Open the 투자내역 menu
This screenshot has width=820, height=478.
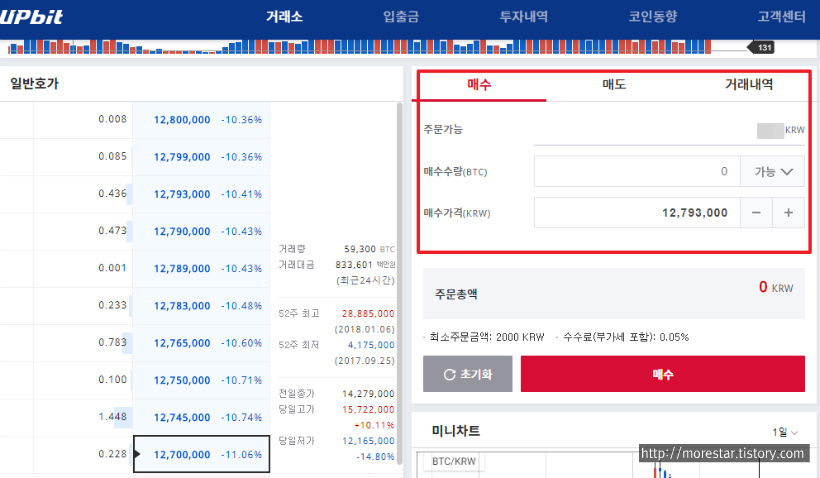pos(523,17)
